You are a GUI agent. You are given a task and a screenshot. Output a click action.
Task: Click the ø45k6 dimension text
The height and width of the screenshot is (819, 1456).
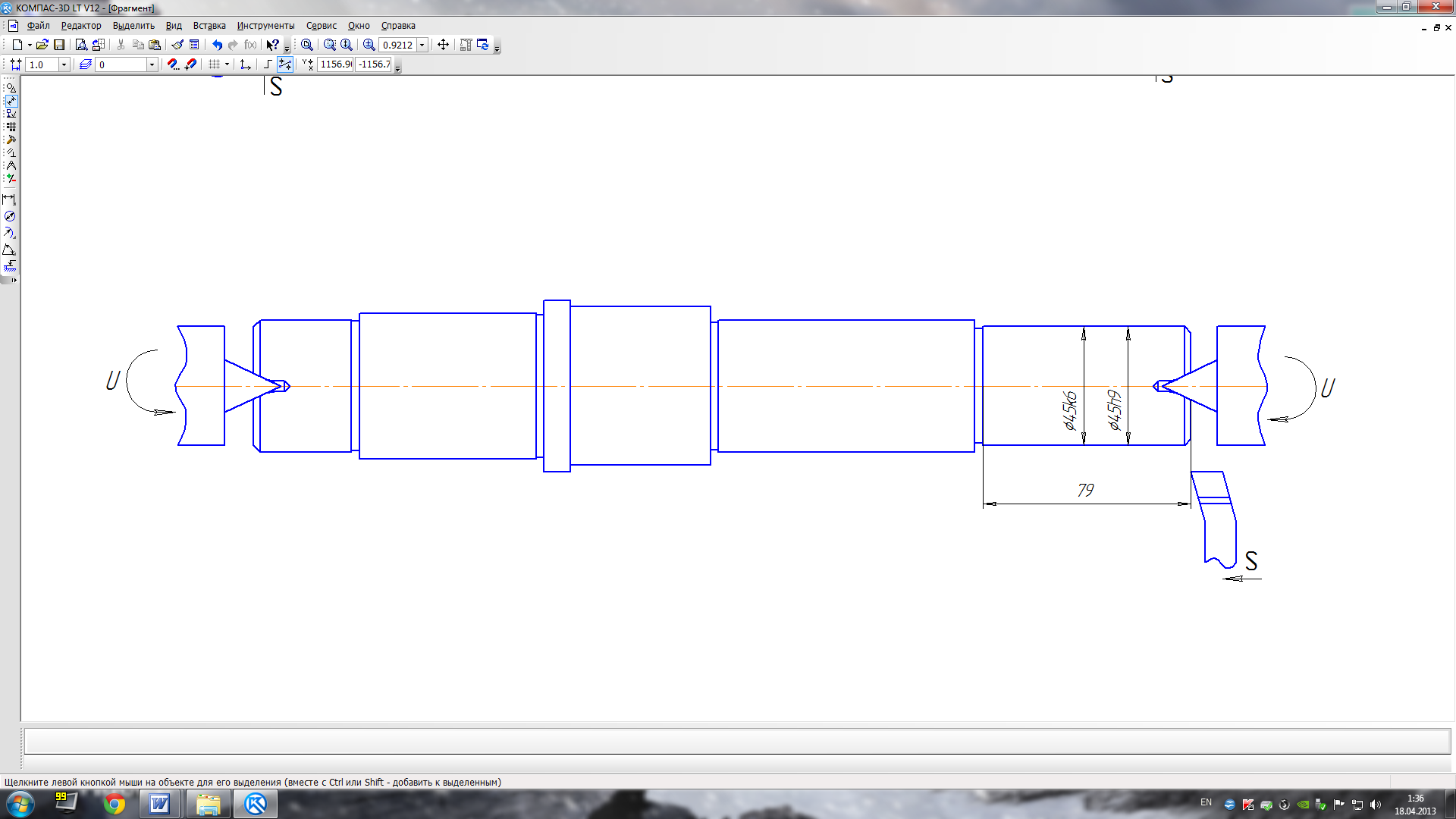pos(1070,411)
